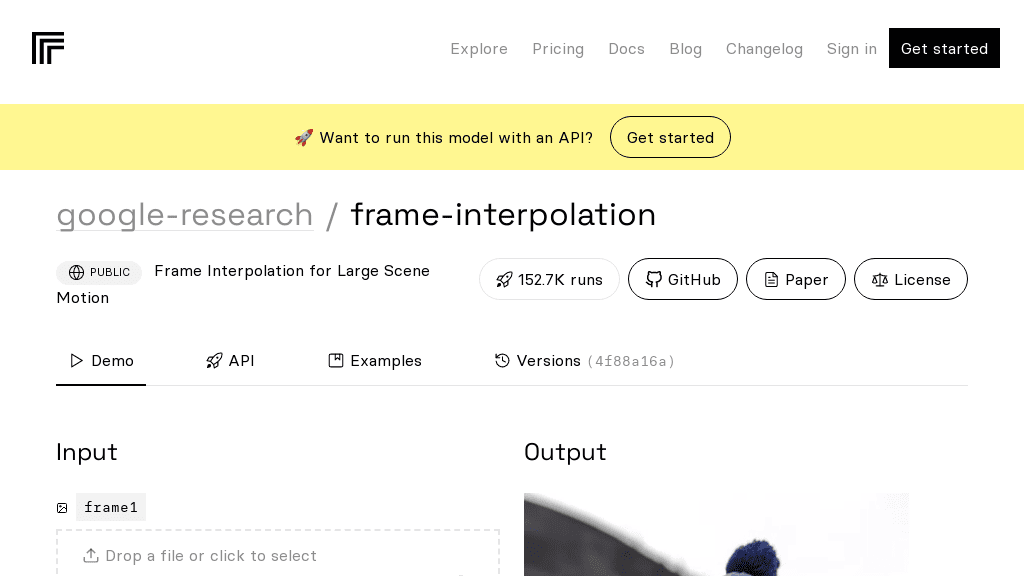
Task: Open the Changelog page from the navigation
Action: tap(764, 49)
